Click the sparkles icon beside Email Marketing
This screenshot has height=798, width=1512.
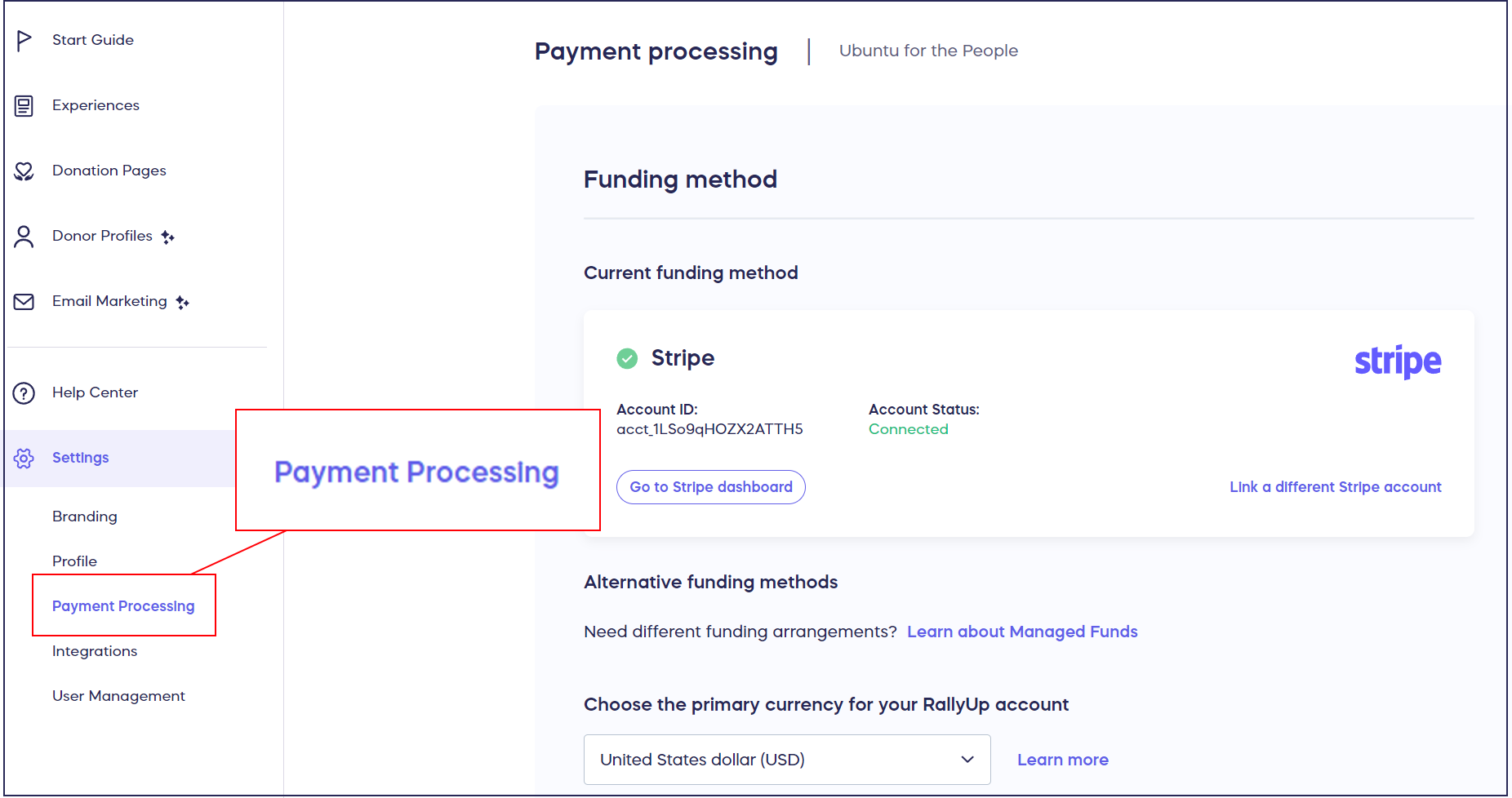click(182, 301)
